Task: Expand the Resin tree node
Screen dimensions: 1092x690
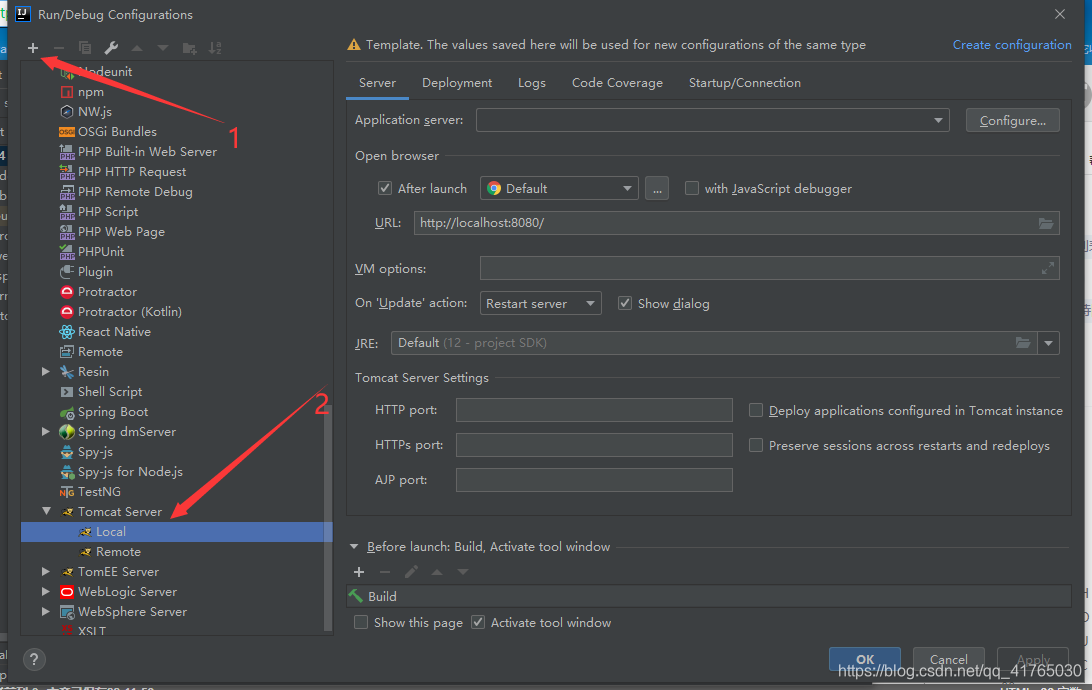Action: point(46,372)
